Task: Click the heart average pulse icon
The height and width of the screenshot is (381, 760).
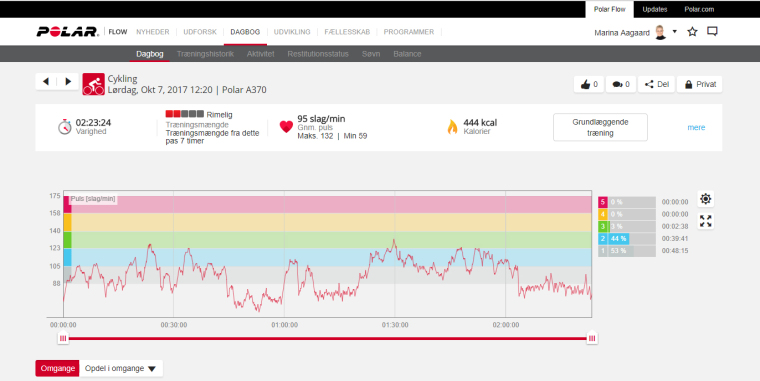Action: coord(286,127)
